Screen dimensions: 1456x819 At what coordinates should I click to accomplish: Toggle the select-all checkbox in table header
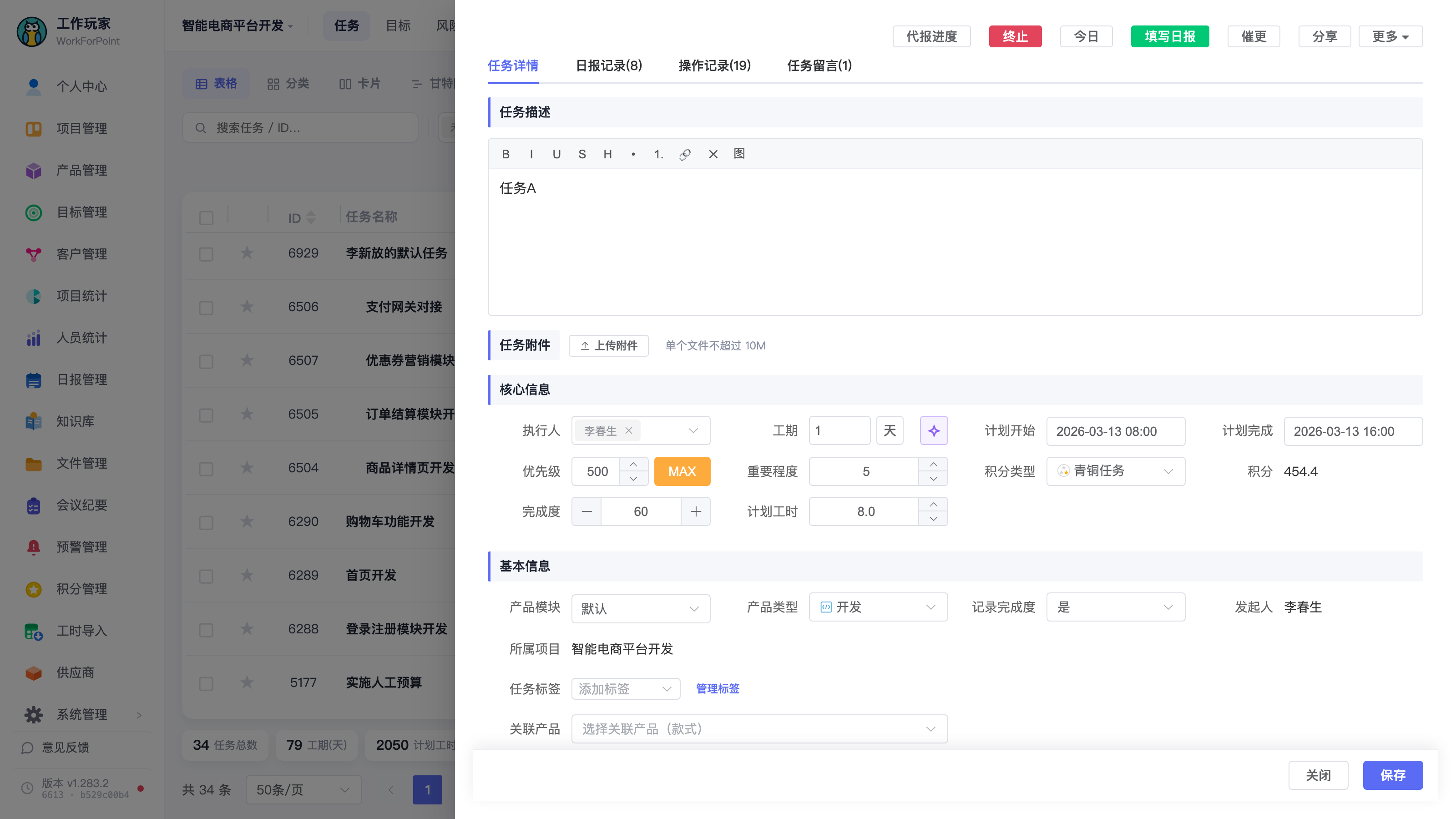[206, 217]
